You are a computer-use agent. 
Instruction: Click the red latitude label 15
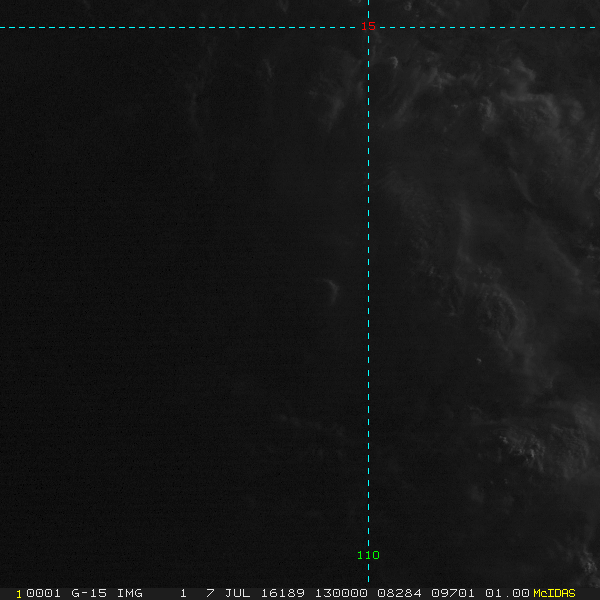pyautogui.click(x=368, y=26)
